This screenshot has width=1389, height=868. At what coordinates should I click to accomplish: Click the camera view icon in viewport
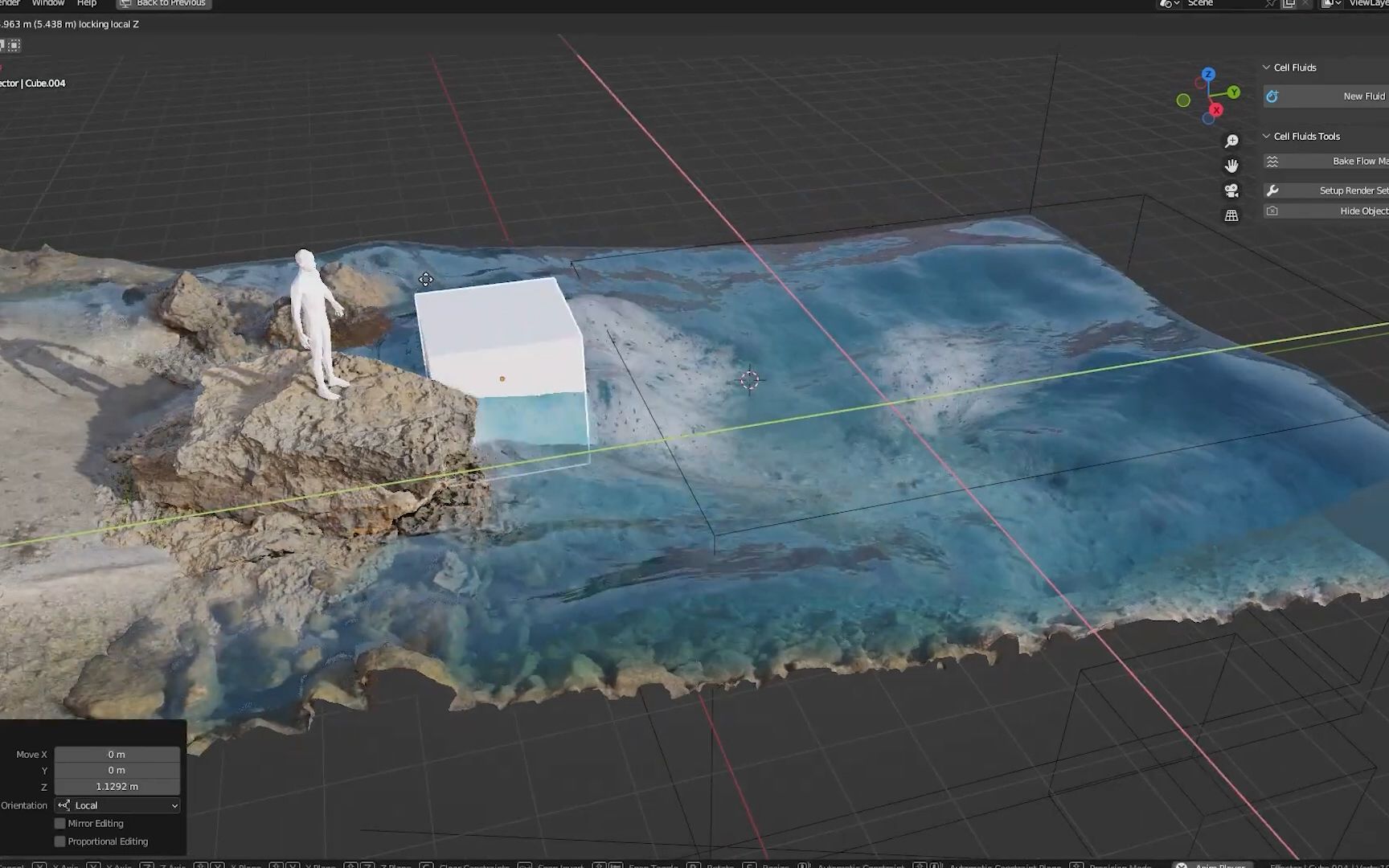1231,190
